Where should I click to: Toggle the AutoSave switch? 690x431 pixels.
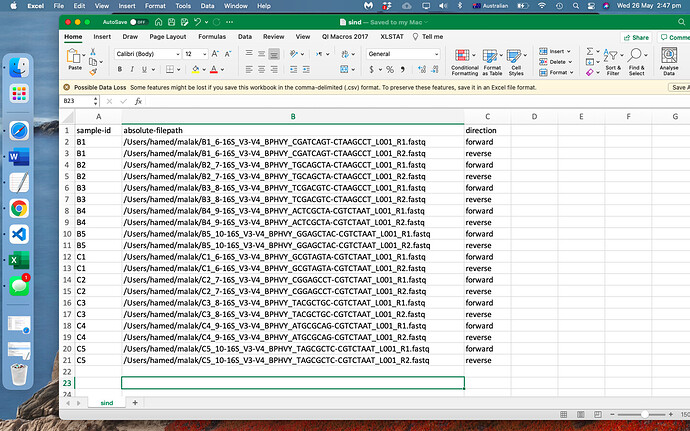coord(139,20)
